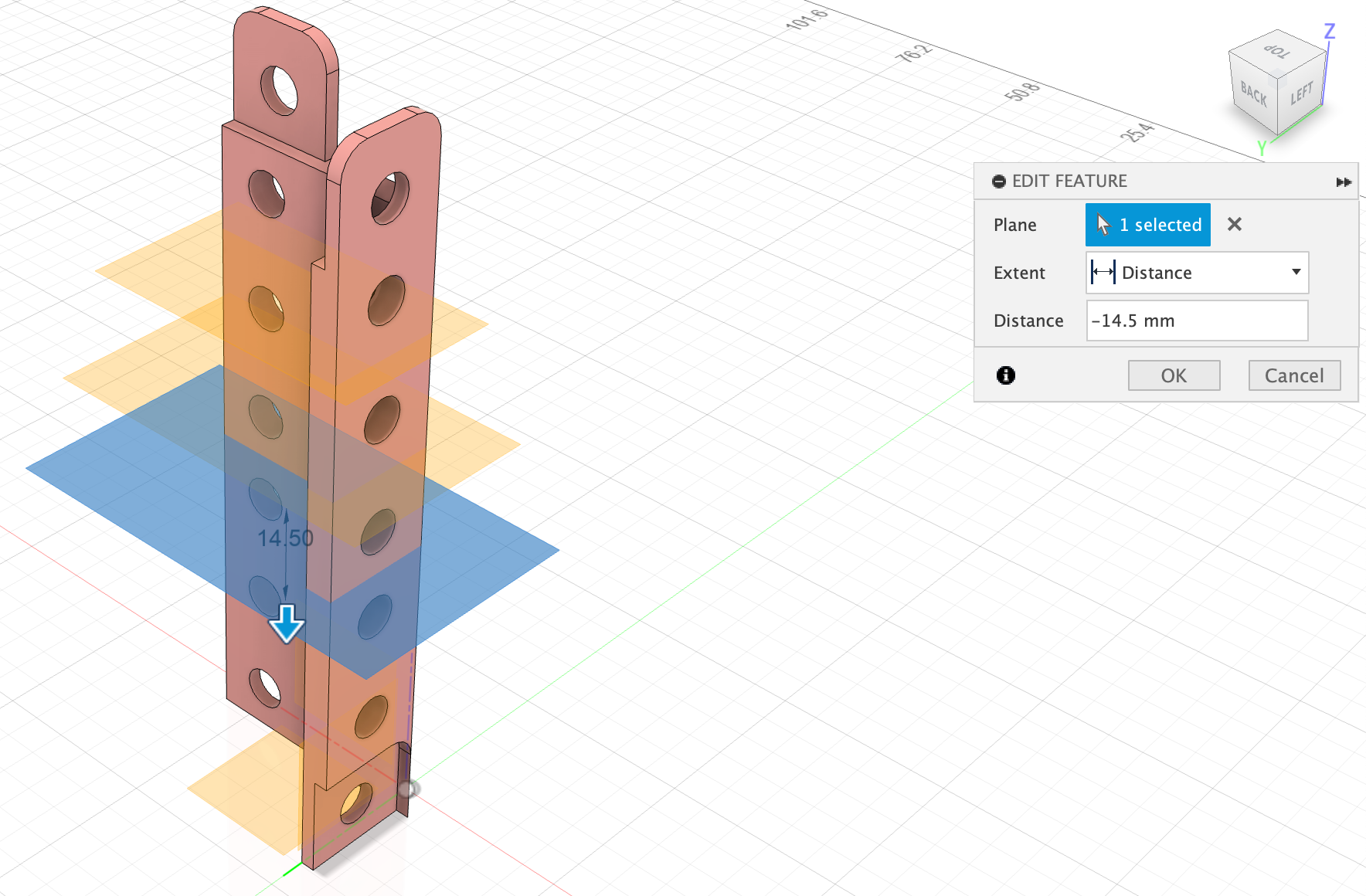Screen dimensions: 1366x896
Task: Clear the Plane selection with the X
Action: (x=1235, y=225)
